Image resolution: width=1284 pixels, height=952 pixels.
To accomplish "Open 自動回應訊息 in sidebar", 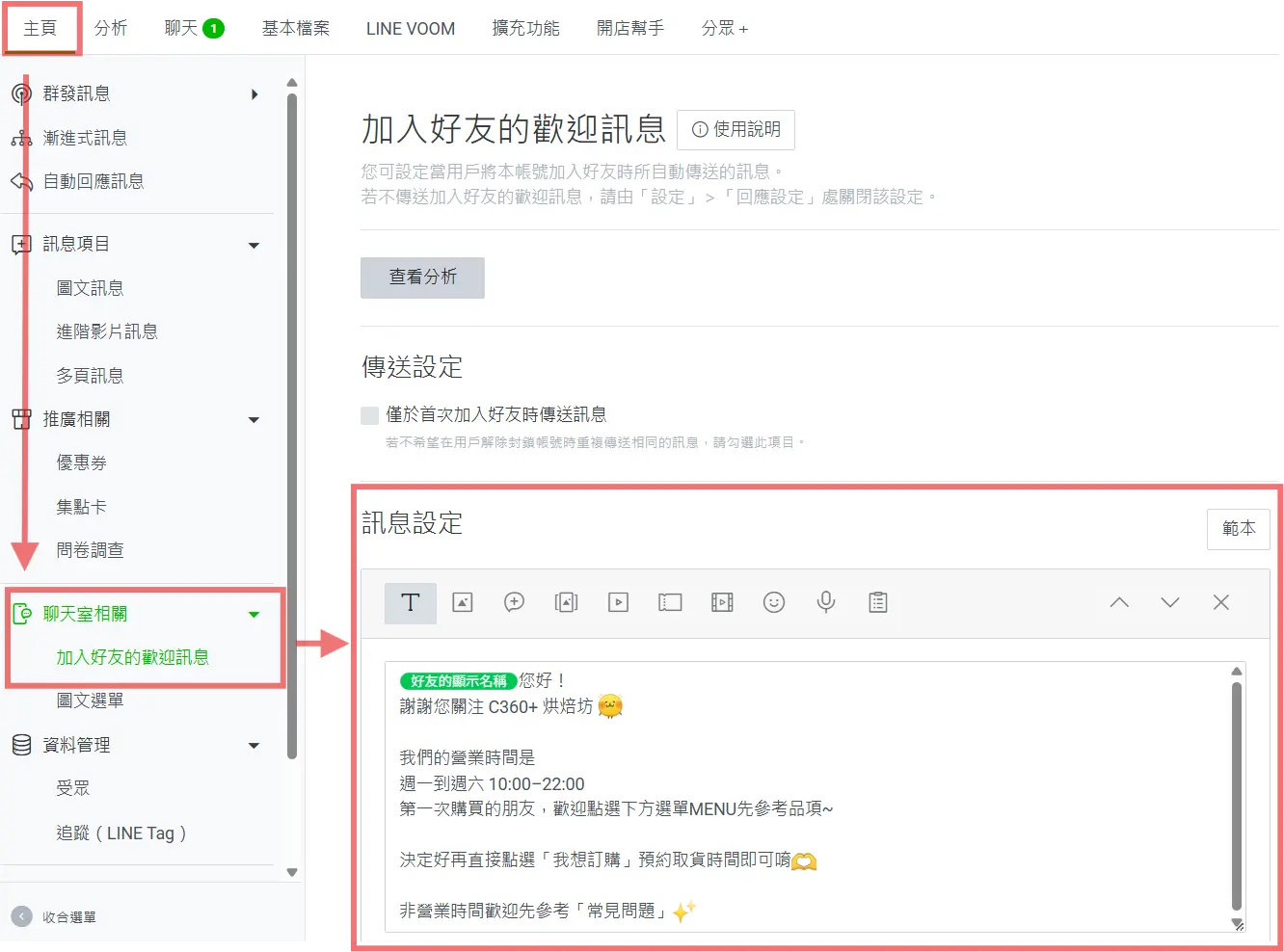I will coord(94,181).
